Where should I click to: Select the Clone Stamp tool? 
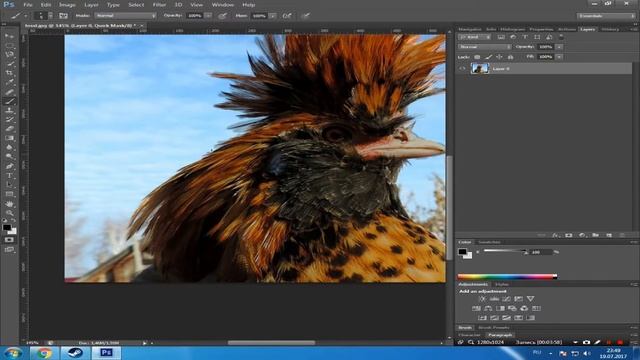(9, 110)
